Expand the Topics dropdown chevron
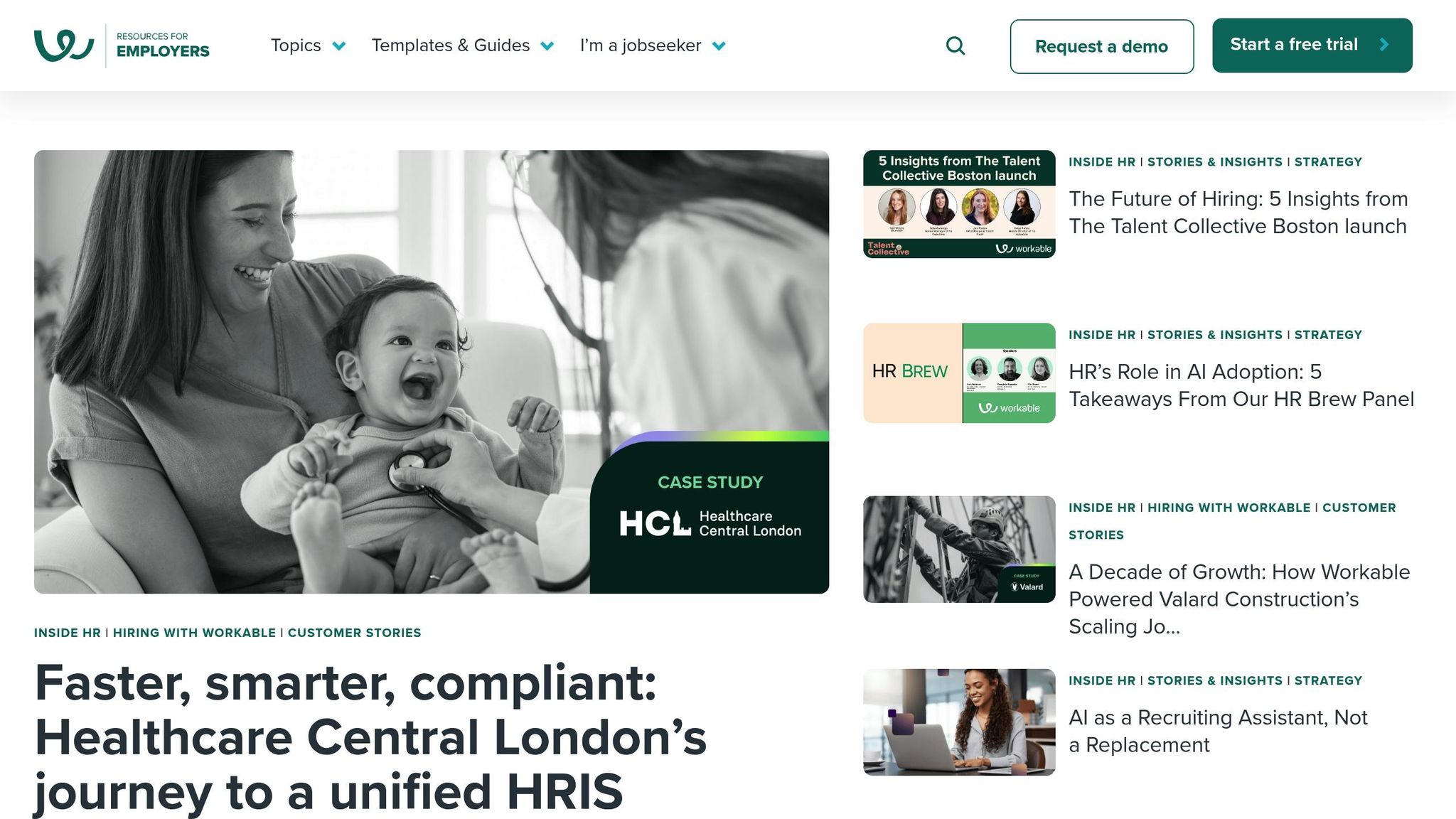The width and height of the screenshot is (1456, 819). pyautogui.click(x=339, y=46)
